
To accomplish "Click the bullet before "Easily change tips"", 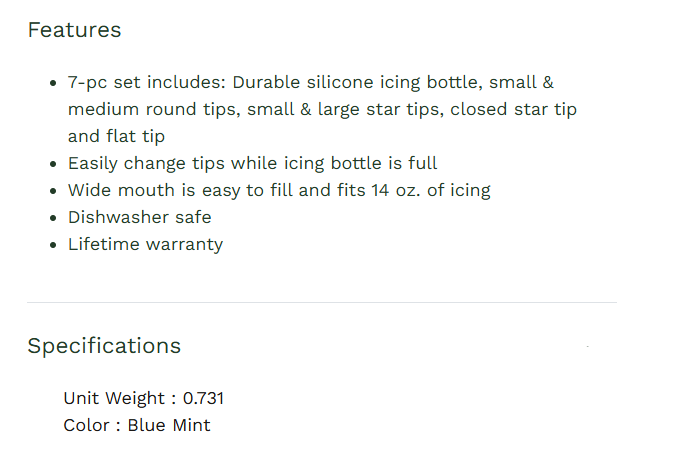I will tap(52, 164).
